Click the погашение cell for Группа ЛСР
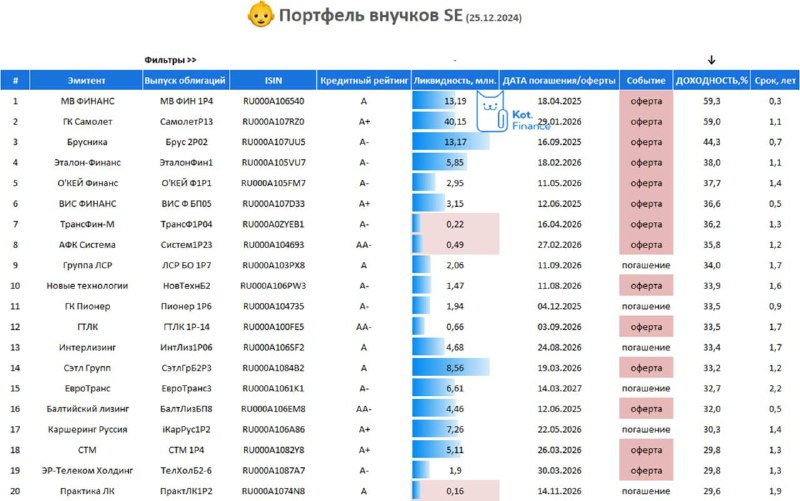The width and height of the screenshot is (800, 501). (646, 265)
